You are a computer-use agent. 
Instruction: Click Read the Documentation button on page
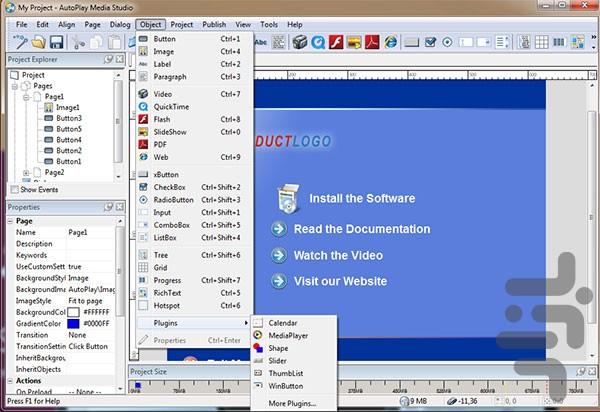351,229
